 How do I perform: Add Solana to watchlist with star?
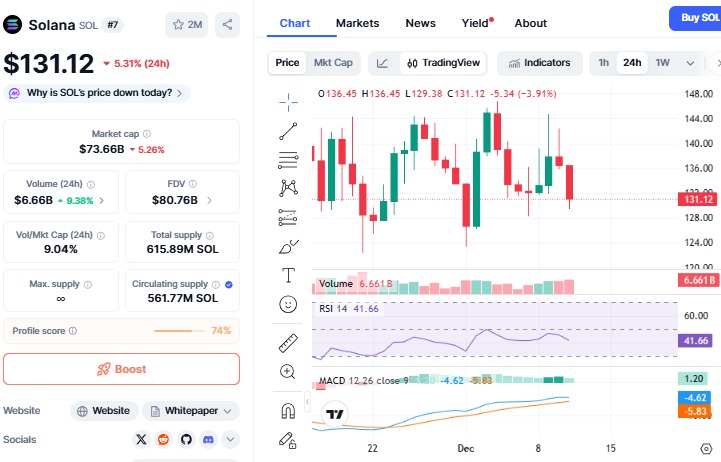[x=186, y=24]
